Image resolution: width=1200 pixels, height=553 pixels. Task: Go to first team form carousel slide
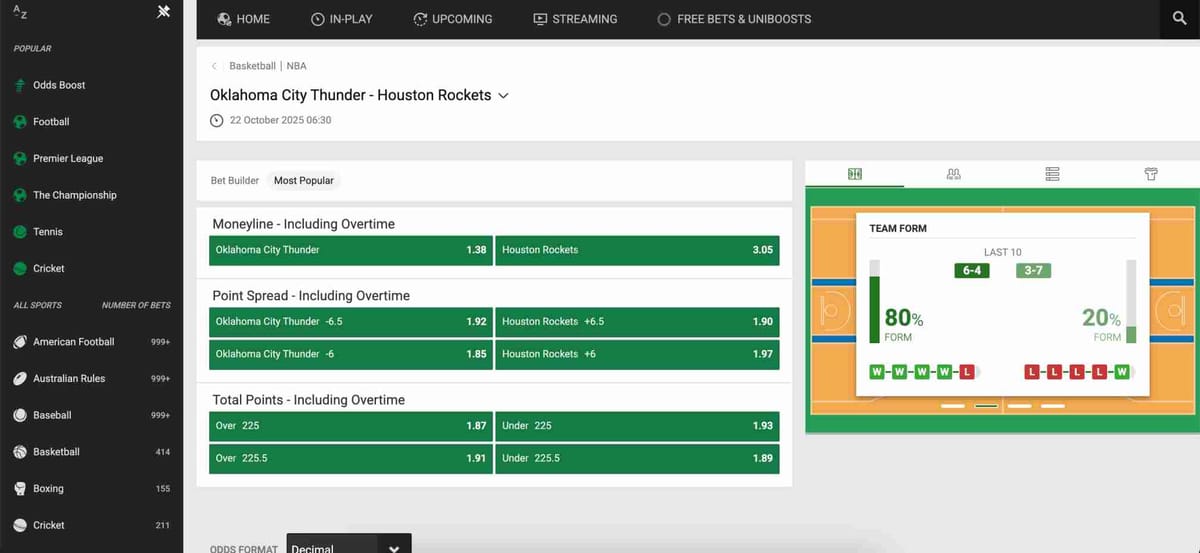pyautogui.click(x=953, y=406)
